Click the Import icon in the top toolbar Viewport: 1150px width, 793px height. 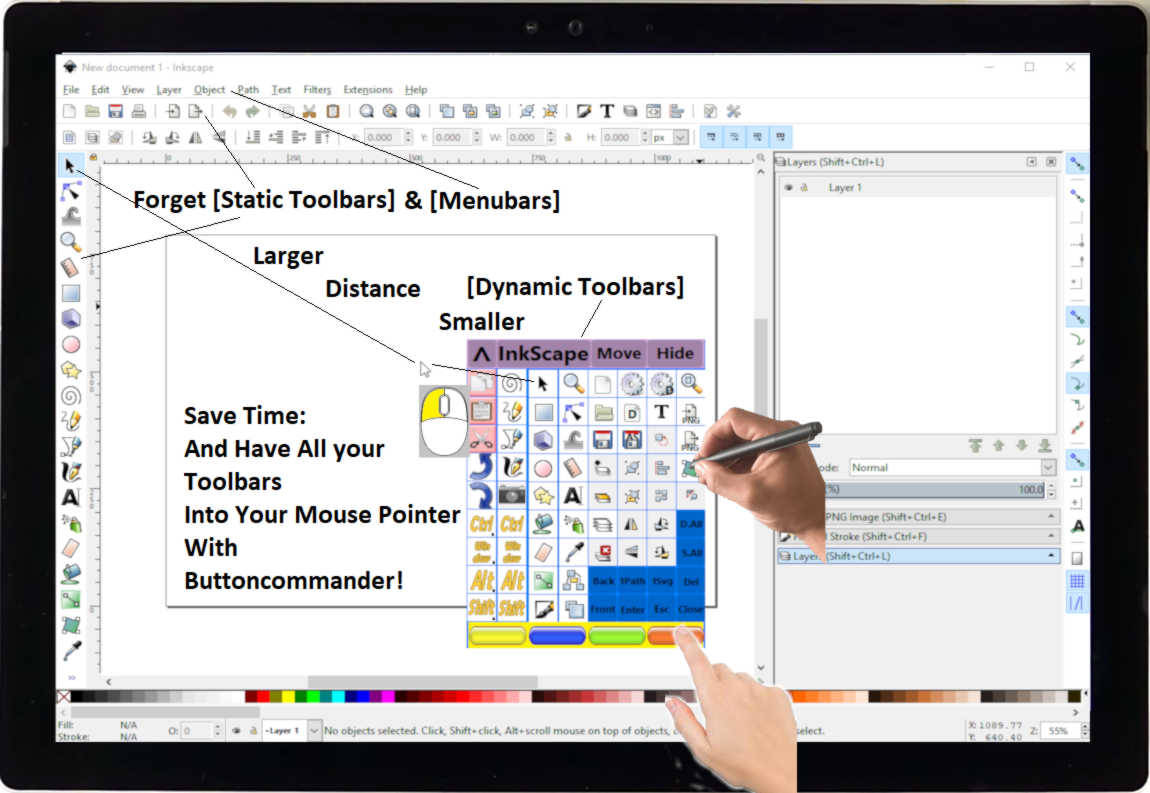tap(172, 112)
